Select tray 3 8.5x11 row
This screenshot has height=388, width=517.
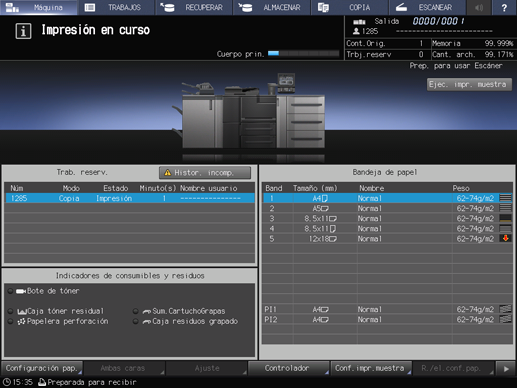point(388,219)
